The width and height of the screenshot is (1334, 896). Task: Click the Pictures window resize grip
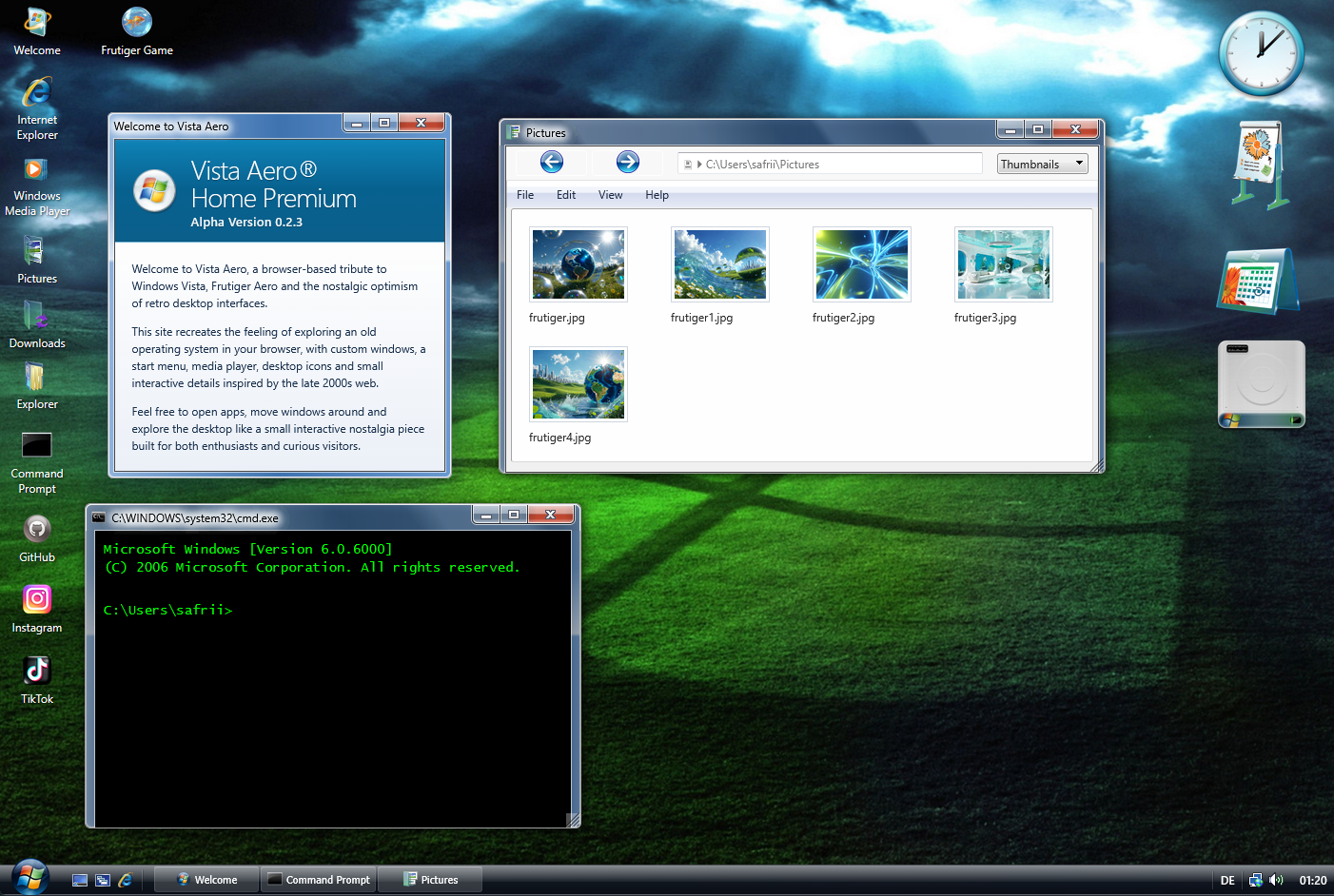point(1096,464)
